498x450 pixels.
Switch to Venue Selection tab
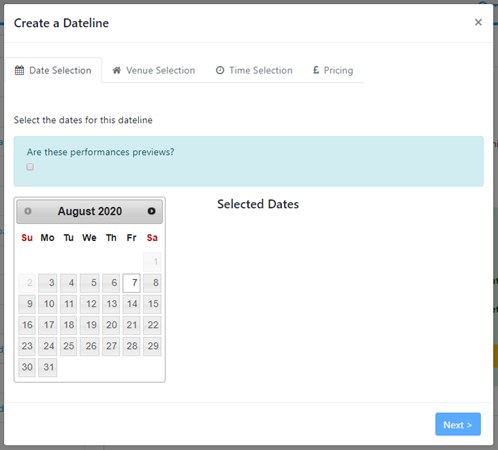(154, 70)
